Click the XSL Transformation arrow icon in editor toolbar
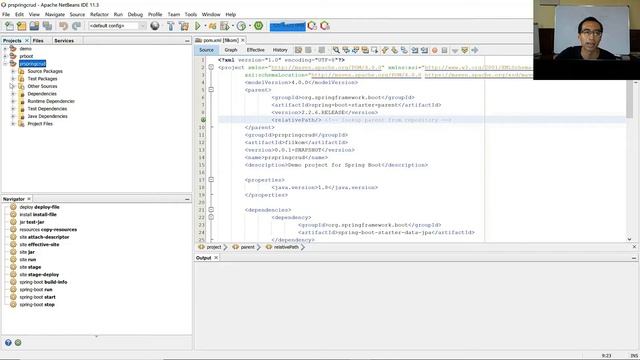Viewport: 640px width, 360px height. coord(474,50)
